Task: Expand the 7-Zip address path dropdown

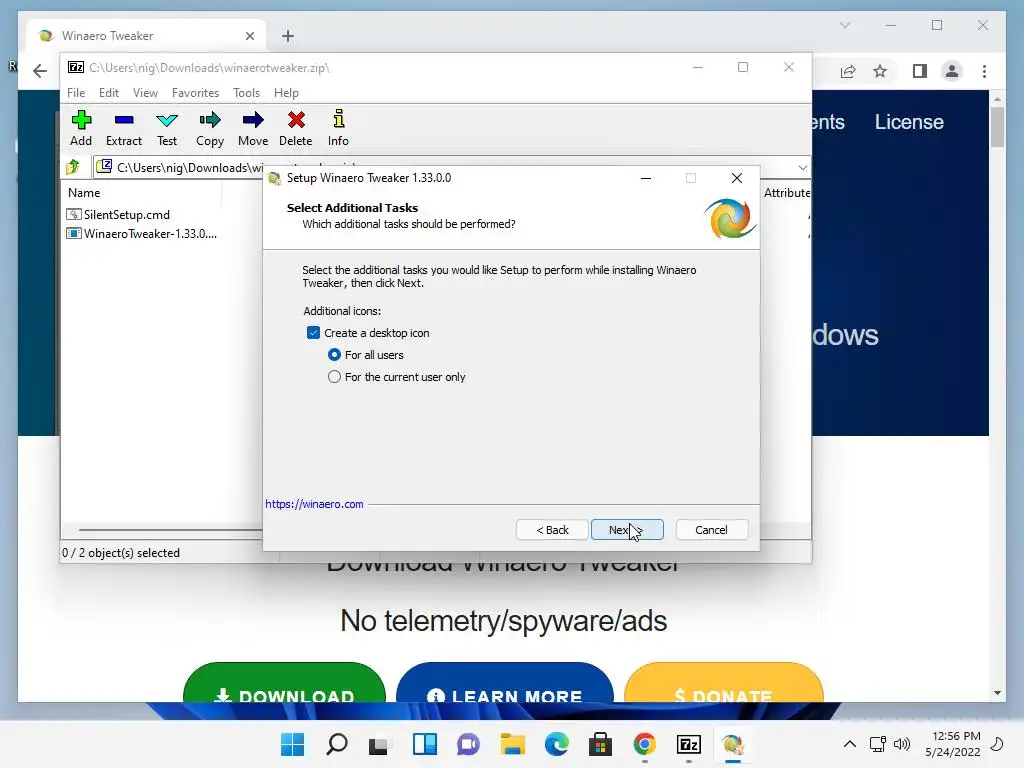Action: [803, 168]
